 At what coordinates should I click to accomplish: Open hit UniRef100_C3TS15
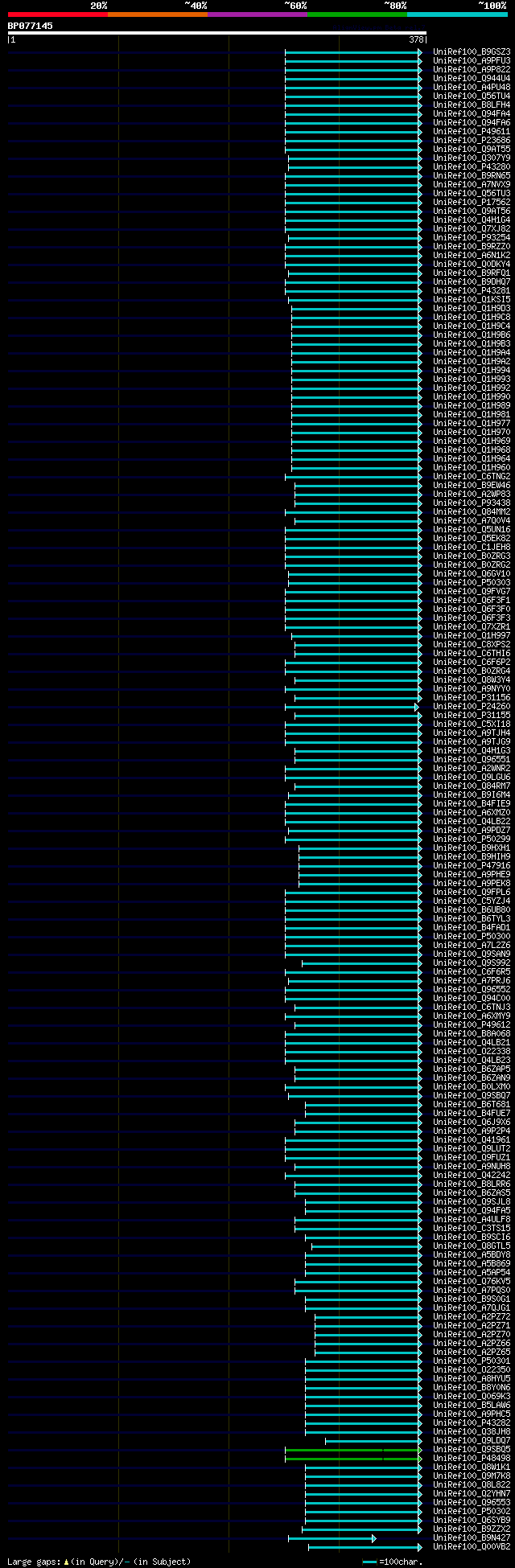click(472, 1228)
